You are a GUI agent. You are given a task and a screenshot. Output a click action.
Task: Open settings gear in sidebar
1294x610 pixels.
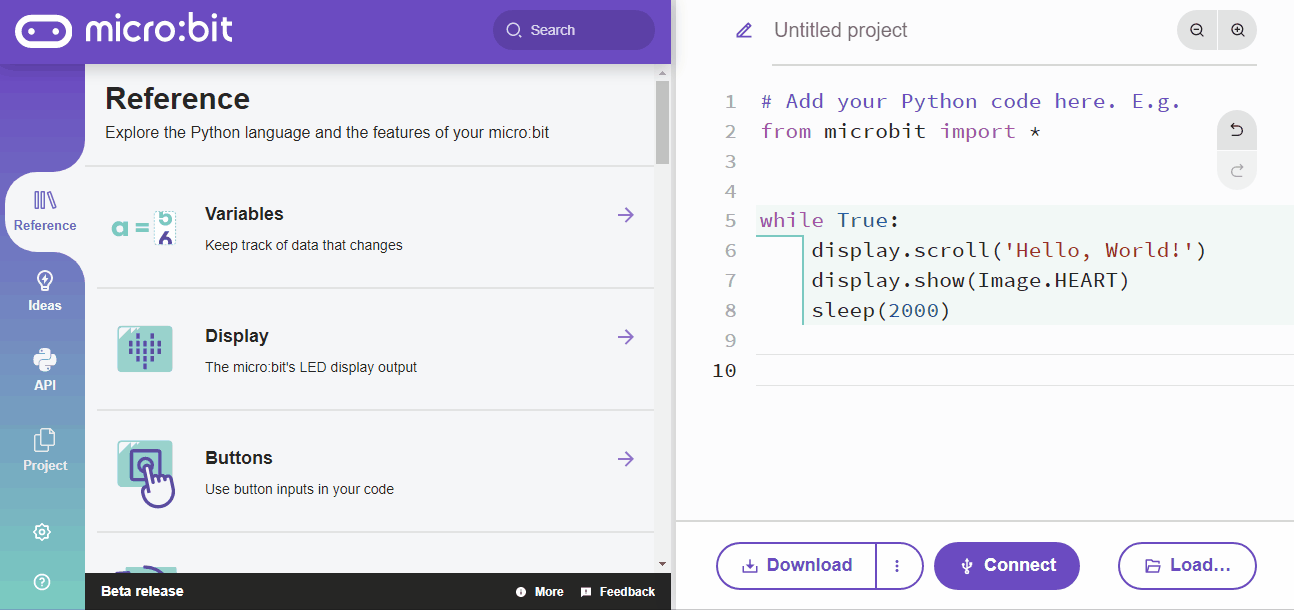[x=42, y=532]
